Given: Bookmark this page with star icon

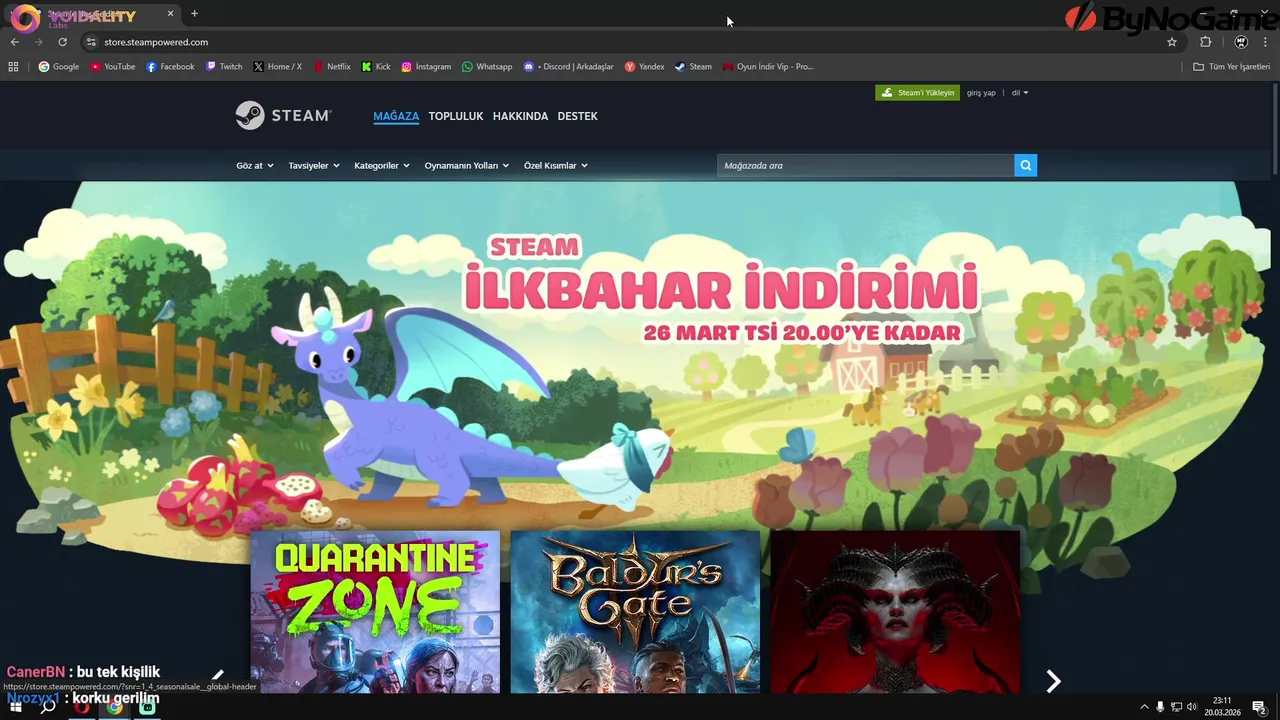Looking at the screenshot, I should tap(1172, 42).
